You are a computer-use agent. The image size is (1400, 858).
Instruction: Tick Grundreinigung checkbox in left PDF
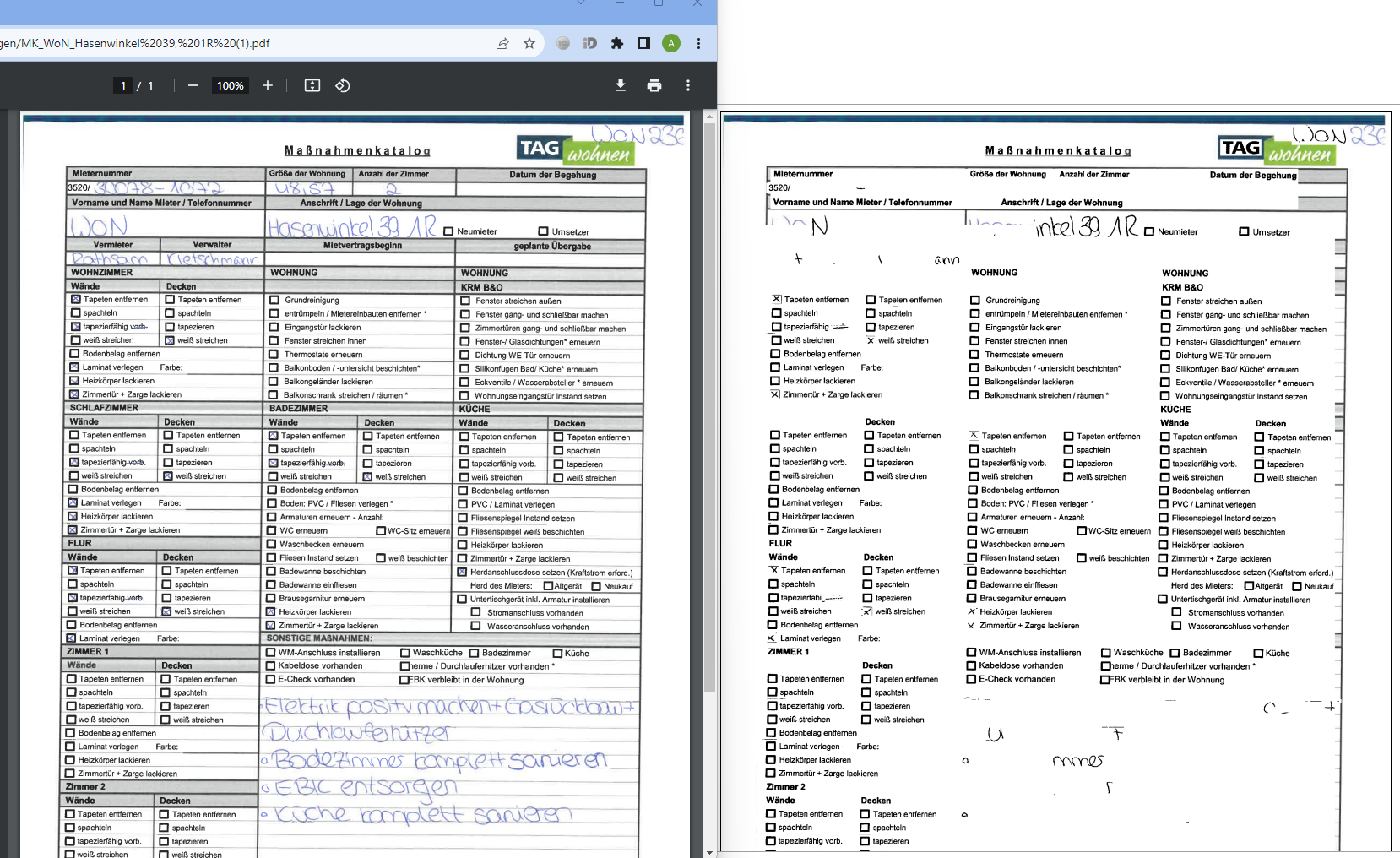tap(274, 300)
